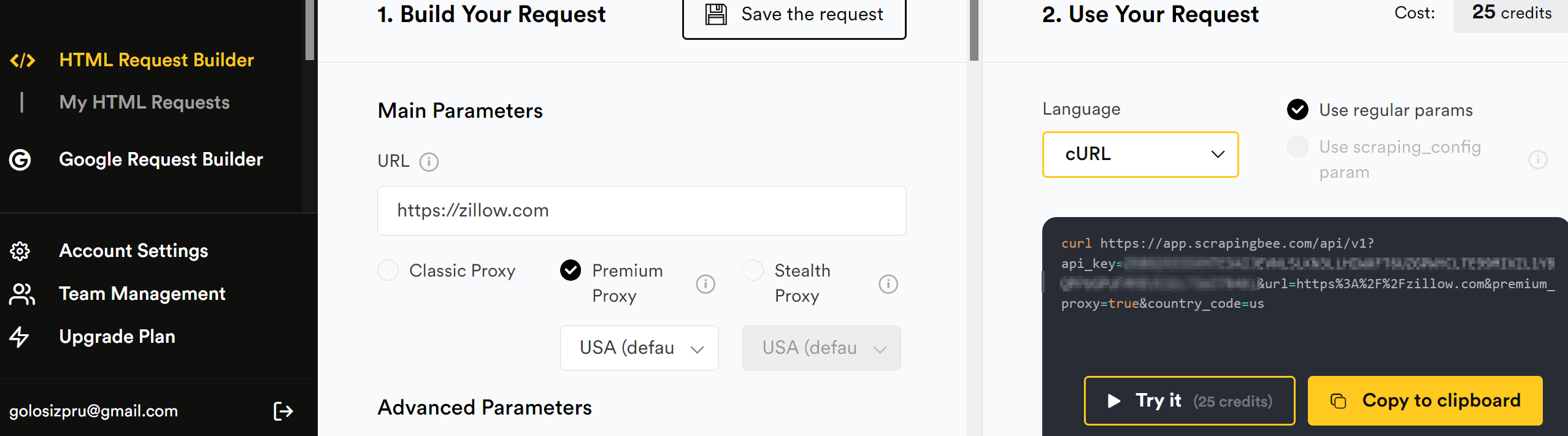Click the logout icon next to email
The width and height of the screenshot is (1568, 436).
point(283,411)
